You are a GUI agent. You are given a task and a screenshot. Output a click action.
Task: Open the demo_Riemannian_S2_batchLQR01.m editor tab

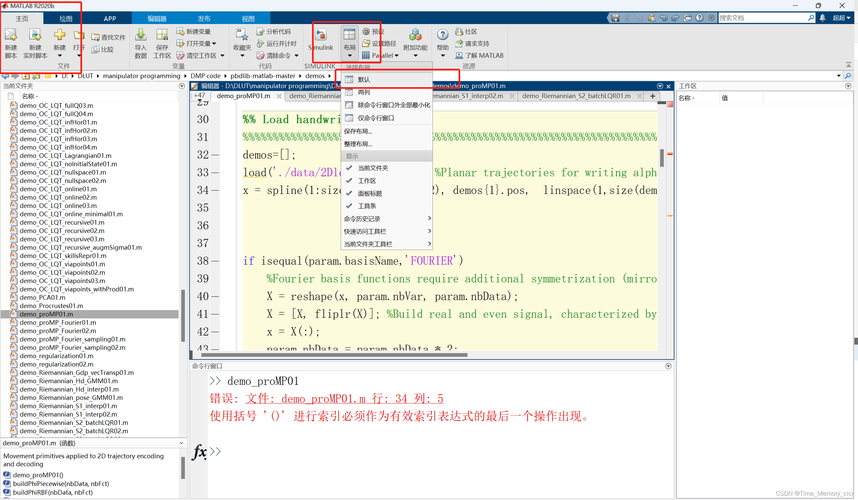click(576, 96)
